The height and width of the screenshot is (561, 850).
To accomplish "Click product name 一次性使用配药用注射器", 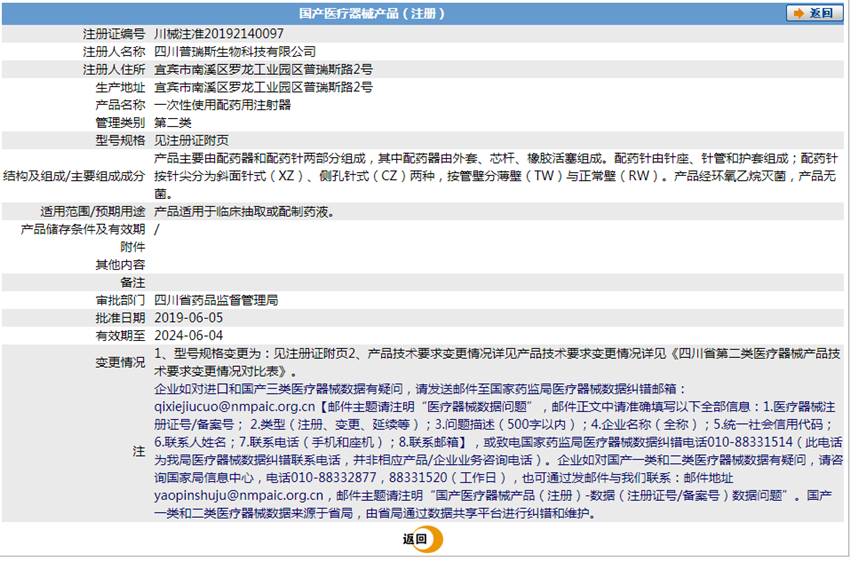I will pos(222,105).
